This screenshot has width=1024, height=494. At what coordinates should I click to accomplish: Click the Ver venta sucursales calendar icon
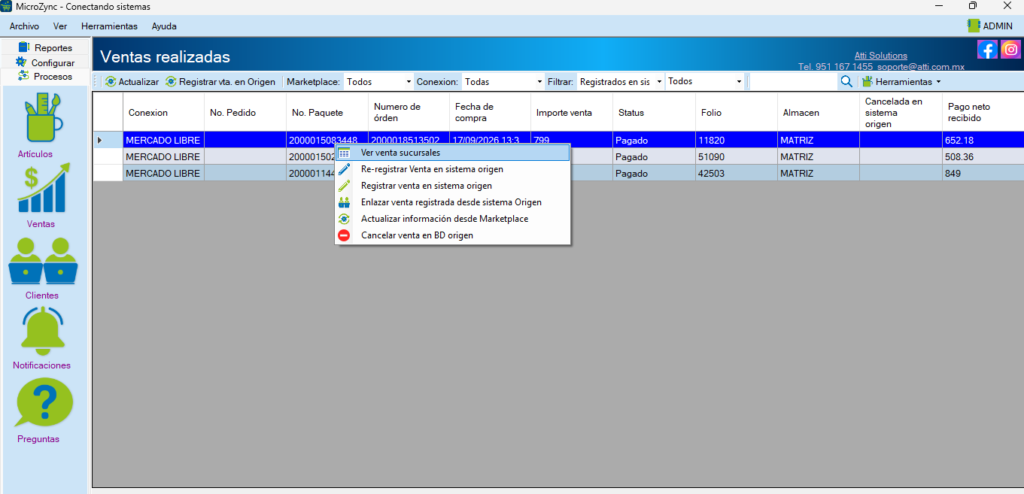(x=345, y=152)
